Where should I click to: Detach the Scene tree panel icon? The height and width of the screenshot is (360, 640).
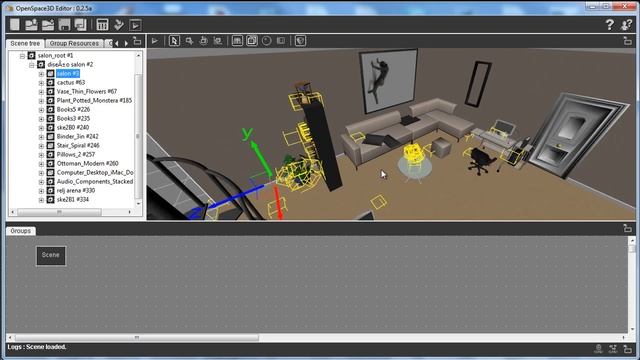pyautogui.click(x=137, y=41)
